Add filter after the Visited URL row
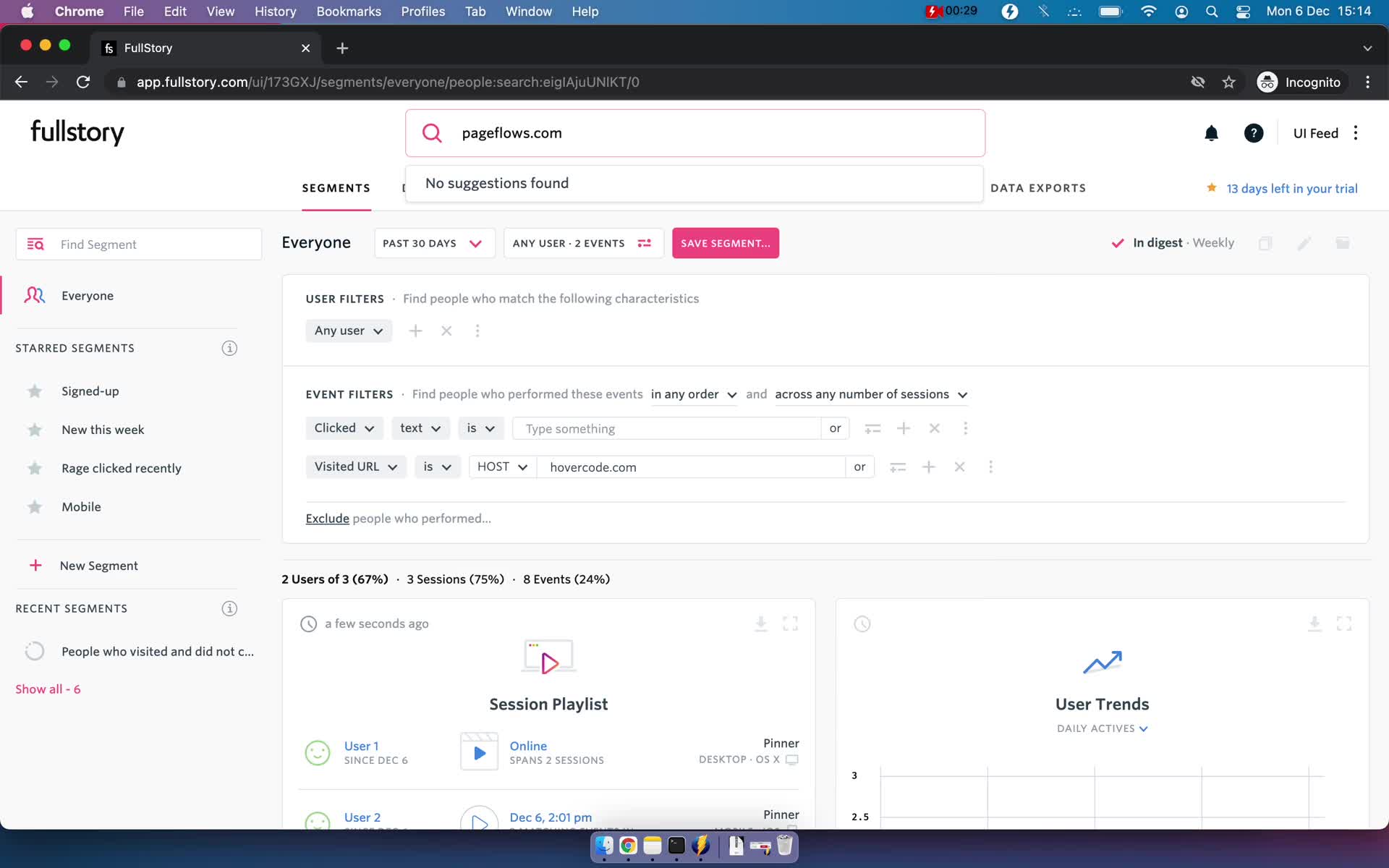This screenshot has width=1389, height=868. click(929, 467)
